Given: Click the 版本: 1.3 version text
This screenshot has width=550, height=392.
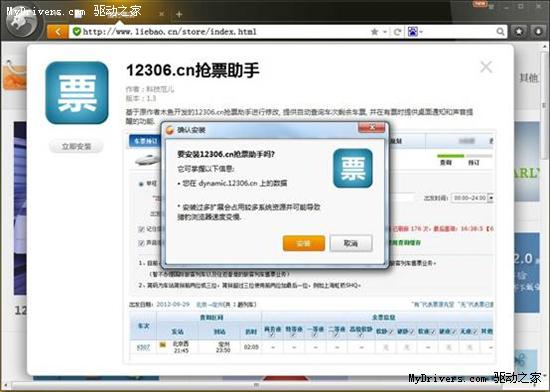Looking at the screenshot, I should point(141,99).
